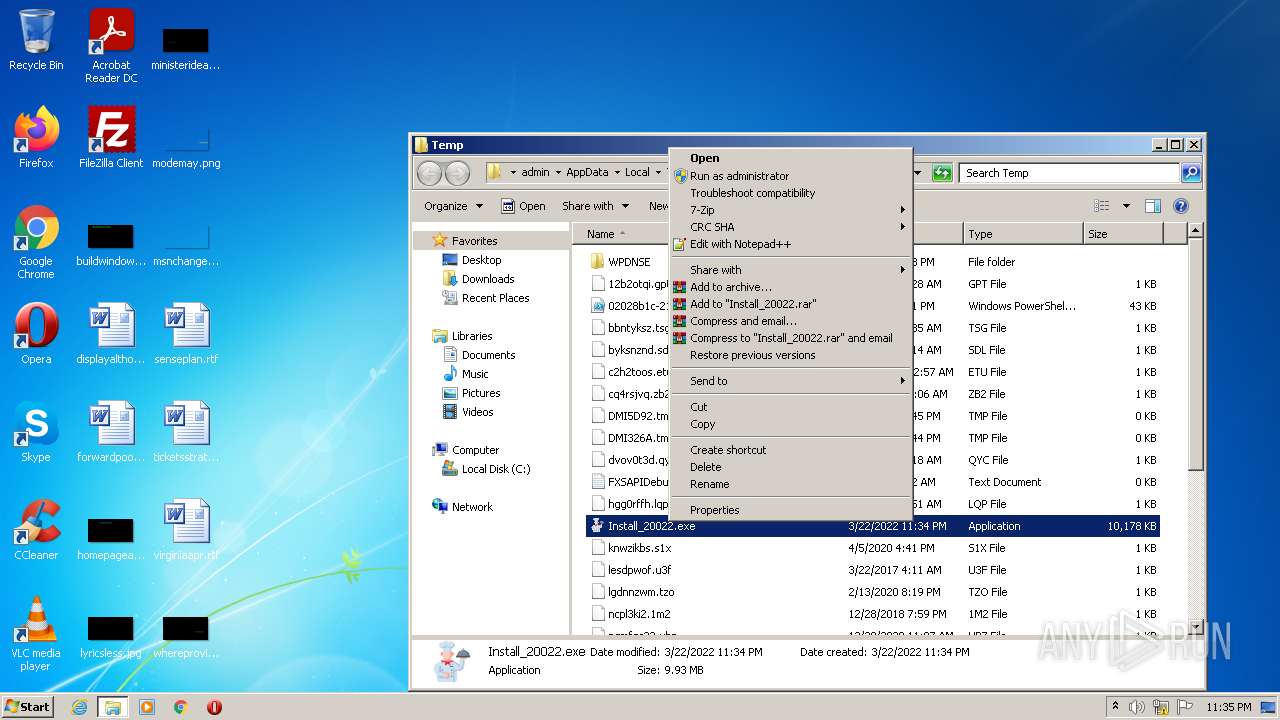The width and height of the screenshot is (1280, 720).
Task: Select WPDNSE folder row
Action: pyautogui.click(x=873, y=262)
